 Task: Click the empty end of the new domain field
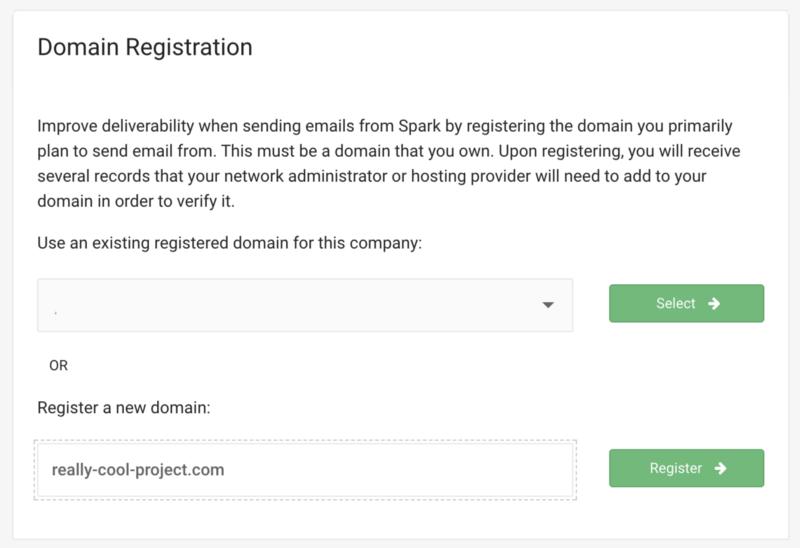450,469
